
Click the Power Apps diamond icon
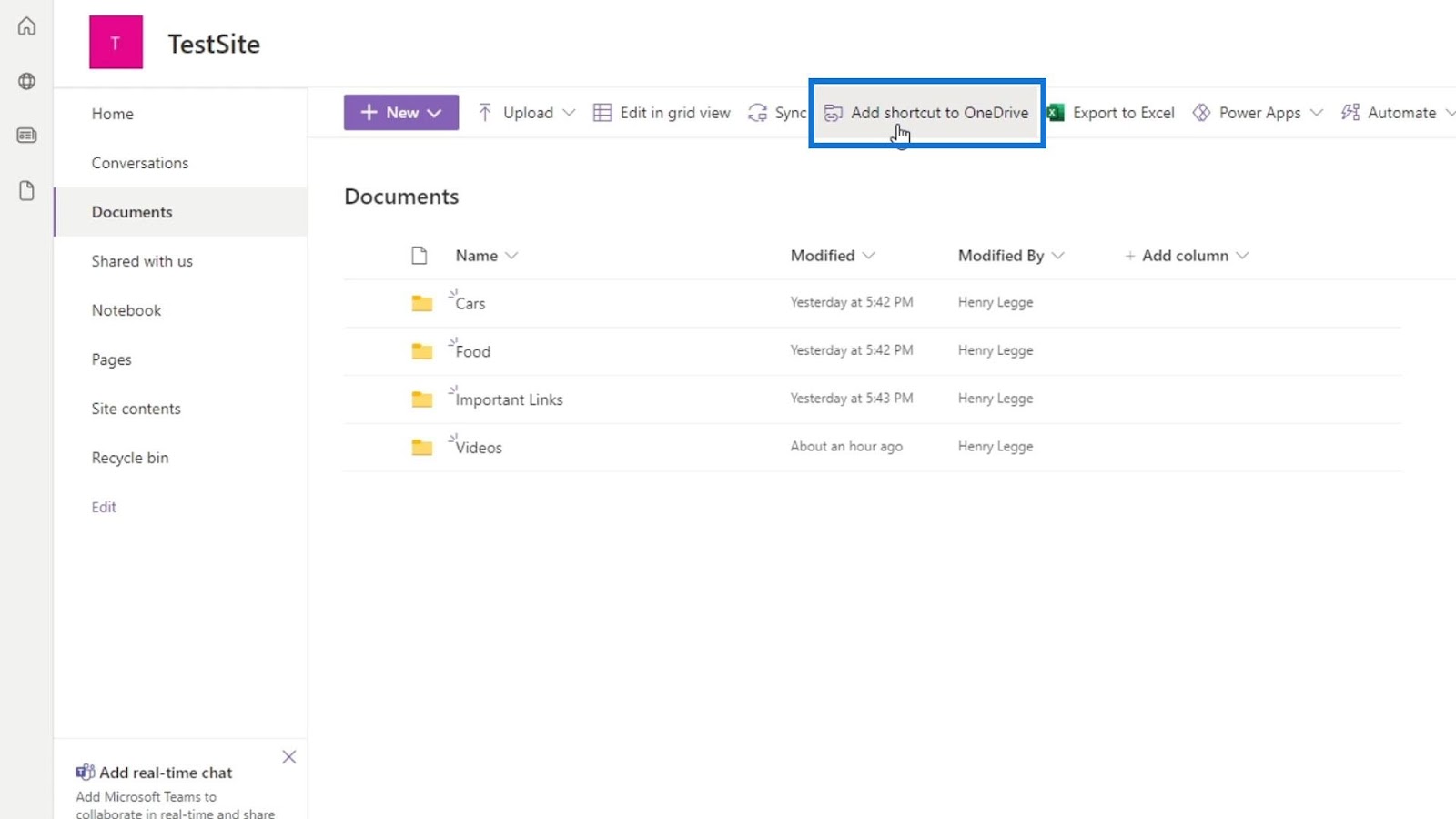(1201, 113)
